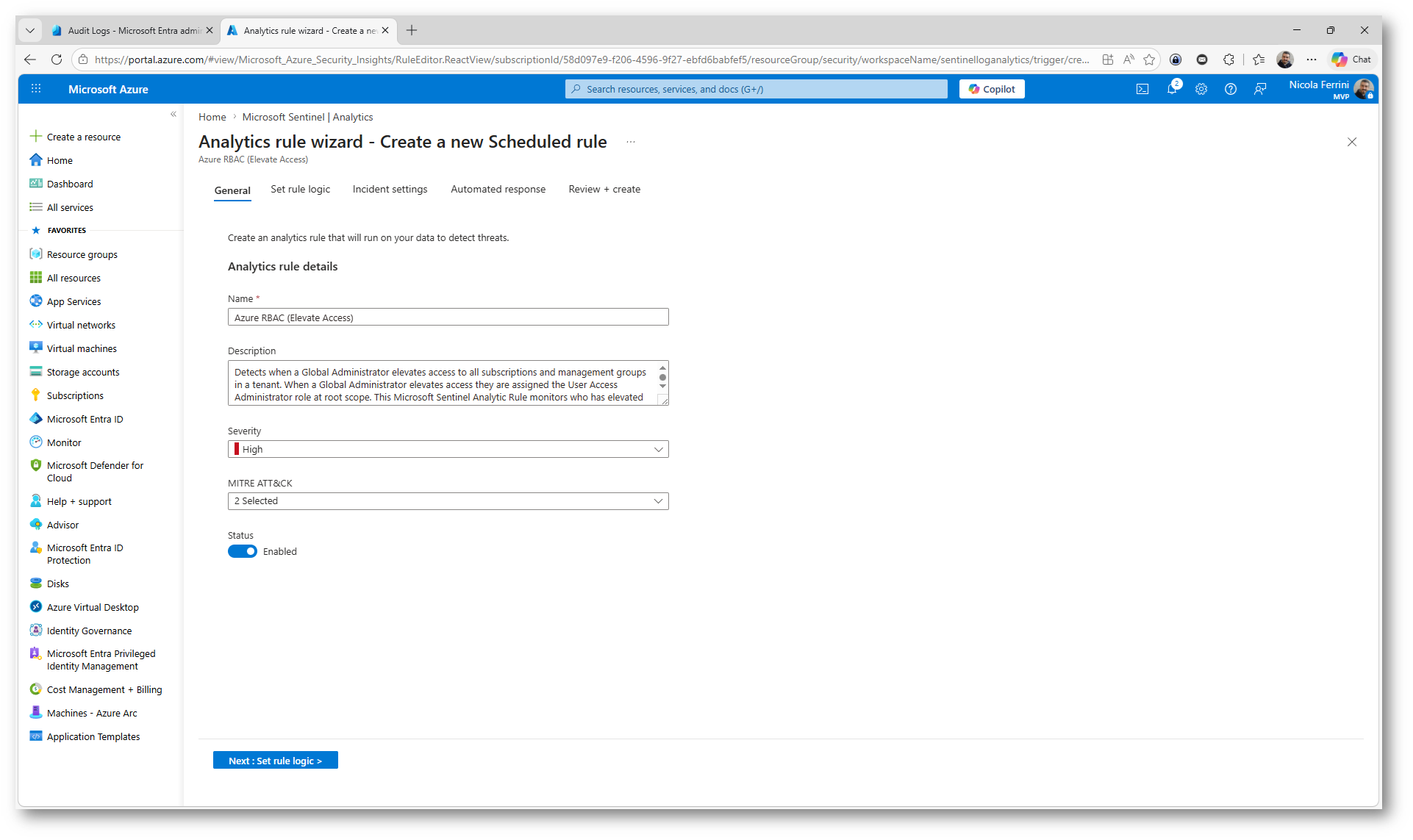
Task: Click Next : Set rule logic button
Action: (x=275, y=761)
